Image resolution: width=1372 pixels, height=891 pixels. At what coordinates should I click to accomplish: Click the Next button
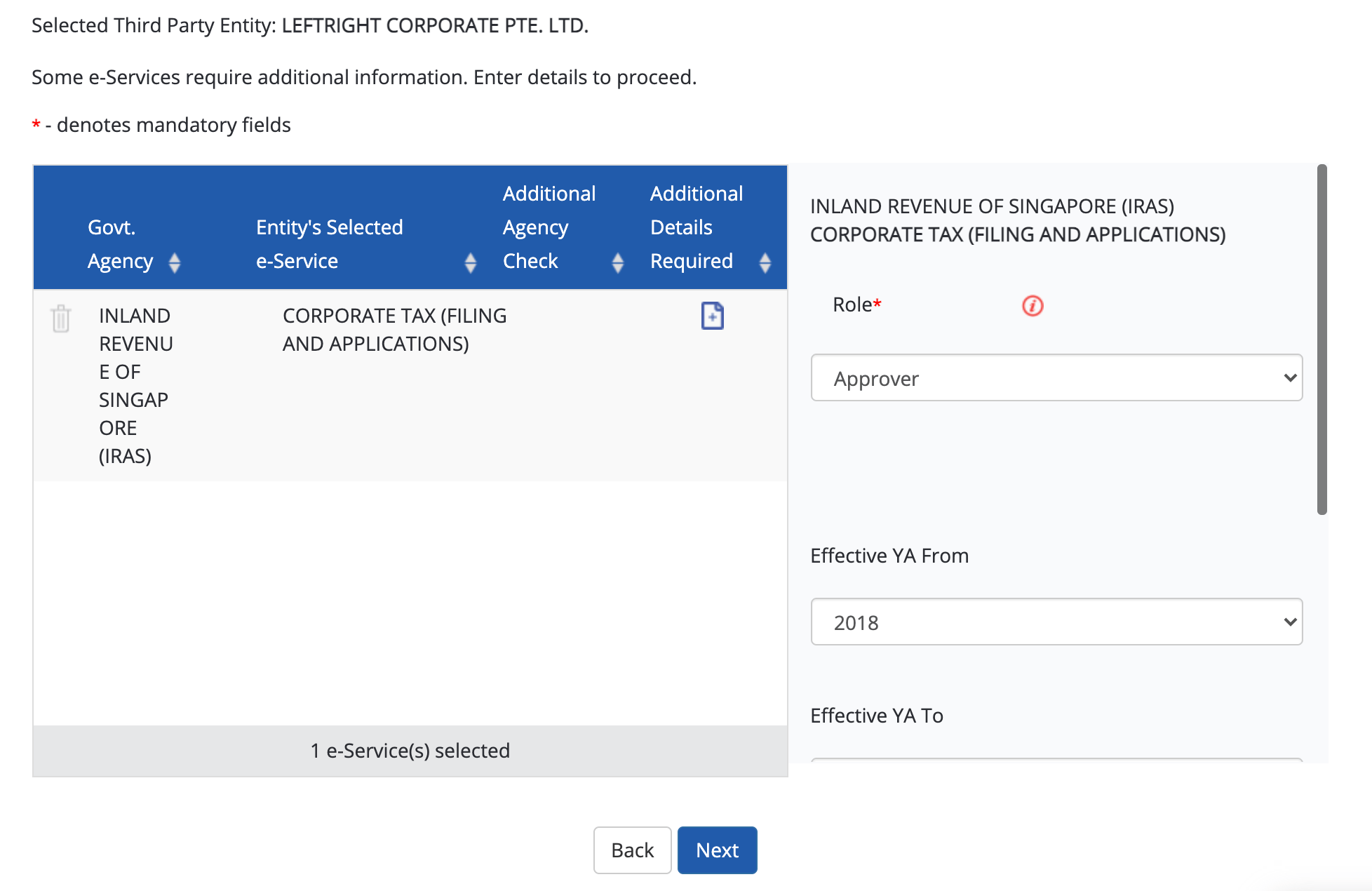click(x=717, y=850)
